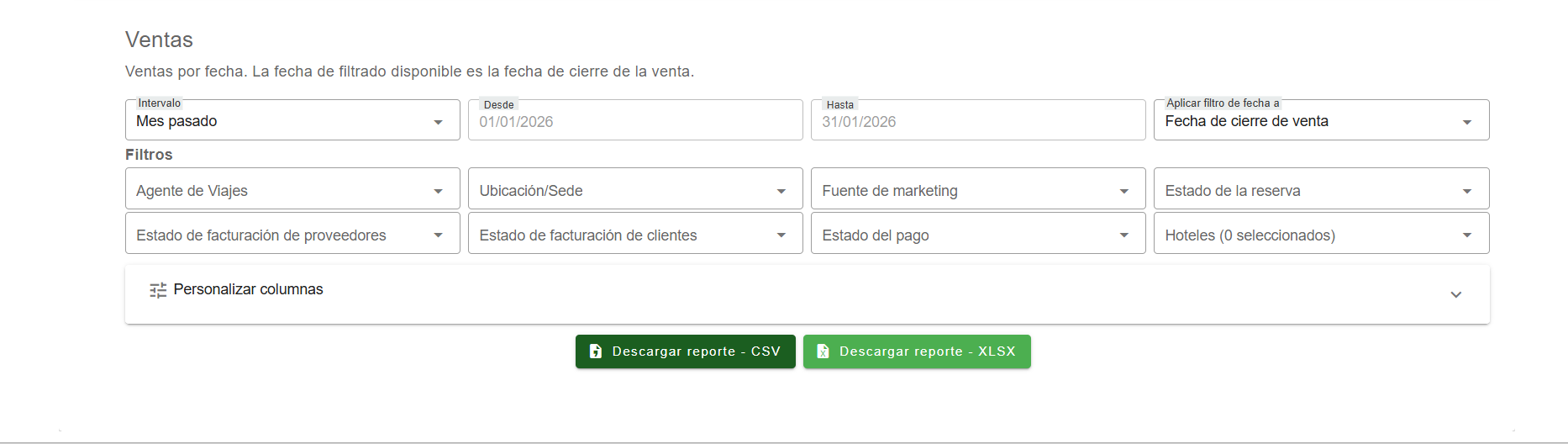
Task: Expand Estado de facturación de proveedores filter
Action: pos(292,235)
